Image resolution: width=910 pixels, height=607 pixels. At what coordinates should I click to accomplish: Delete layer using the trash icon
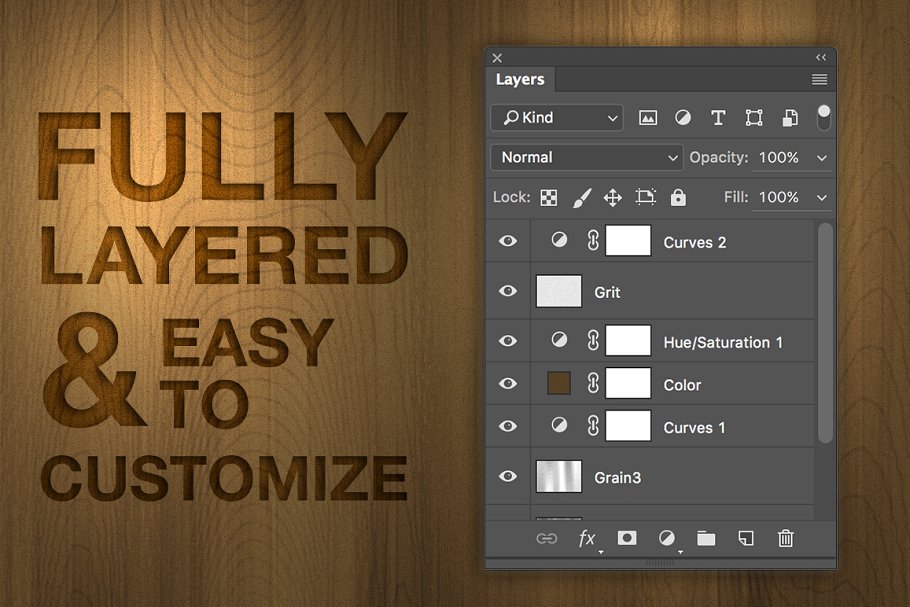(785, 538)
